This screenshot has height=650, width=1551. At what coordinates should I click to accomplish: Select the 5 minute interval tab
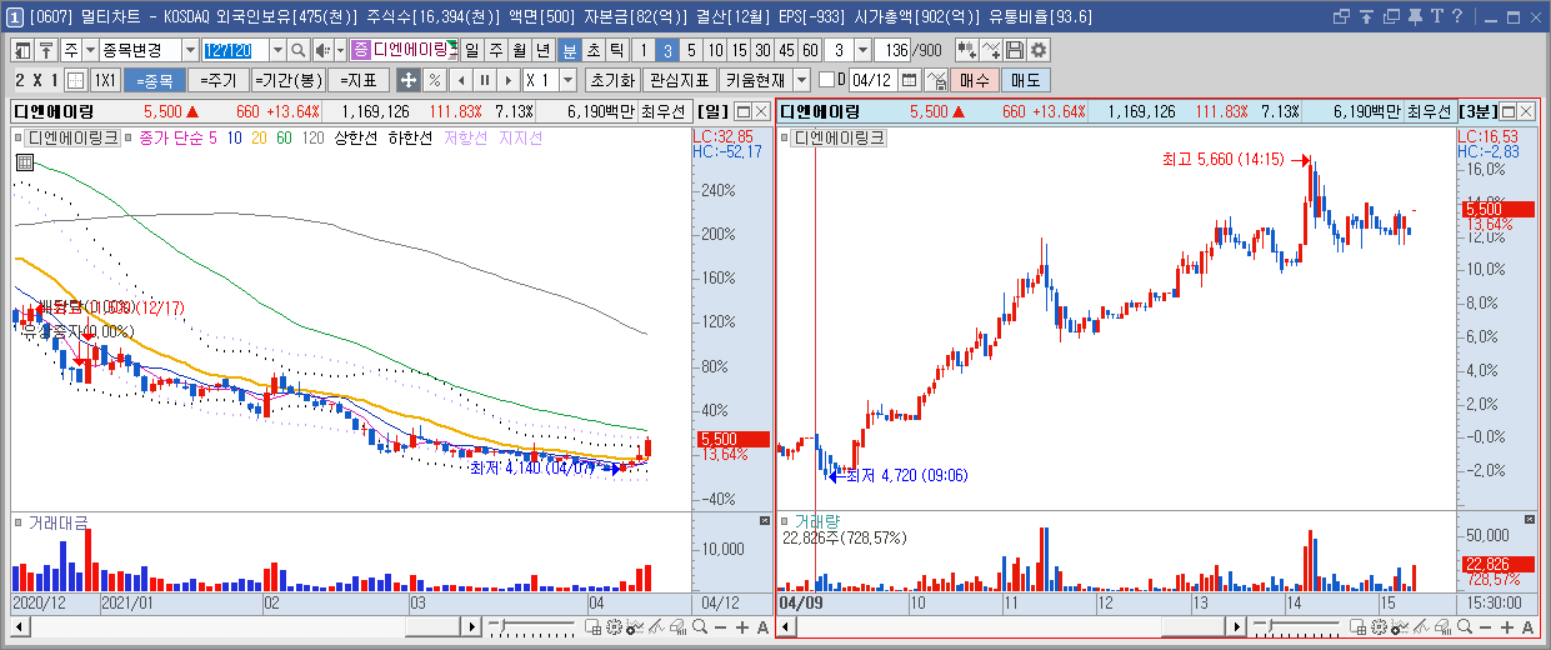click(x=691, y=50)
